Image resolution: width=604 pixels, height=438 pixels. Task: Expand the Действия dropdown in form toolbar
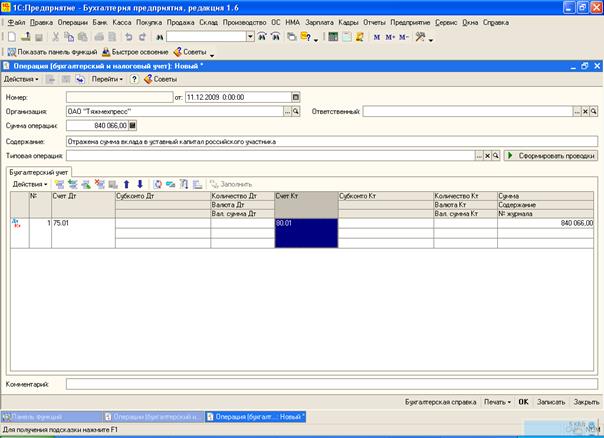[x=21, y=78]
